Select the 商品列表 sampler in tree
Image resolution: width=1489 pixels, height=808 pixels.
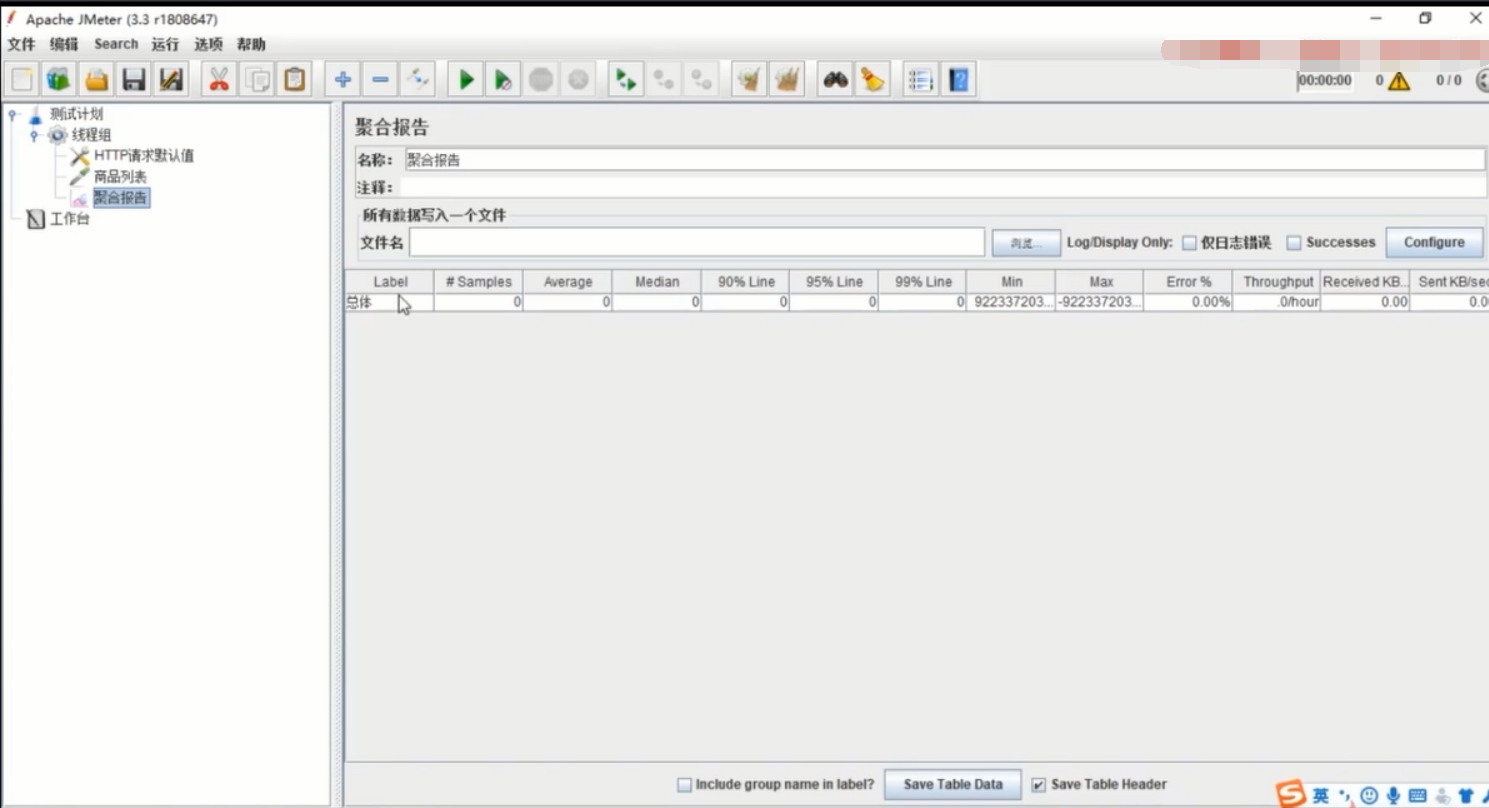[120, 177]
